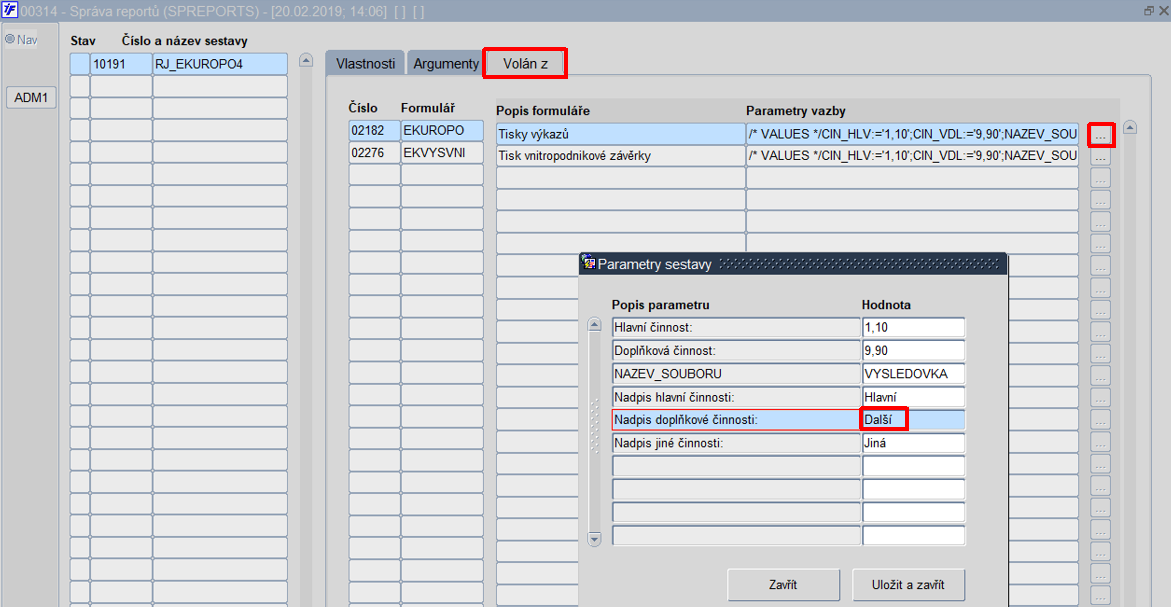The height and width of the screenshot is (607, 1171).
Task: Select report row RJ_EKUROPO4
Action: [220, 64]
